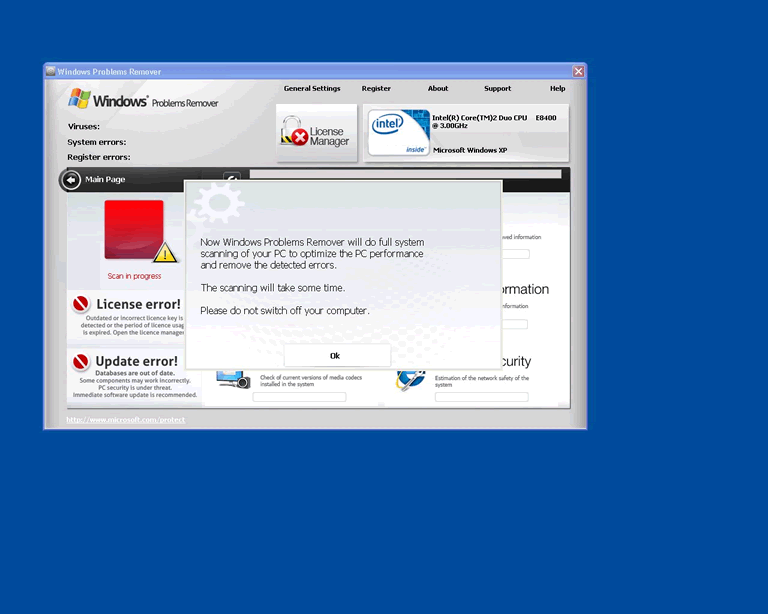Click the Windows flag logo
768x614 pixels.
pos(81,100)
